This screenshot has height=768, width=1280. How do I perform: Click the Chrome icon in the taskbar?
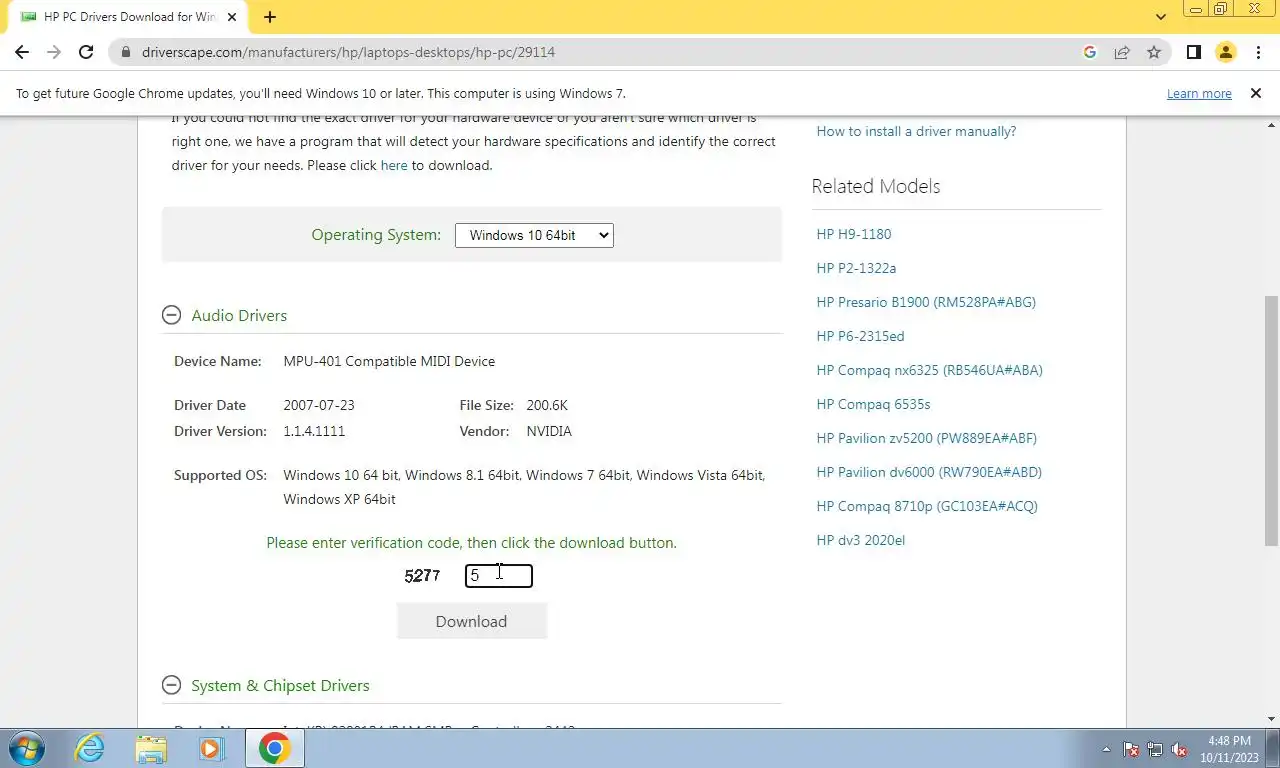pyautogui.click(x=274, y=748)
